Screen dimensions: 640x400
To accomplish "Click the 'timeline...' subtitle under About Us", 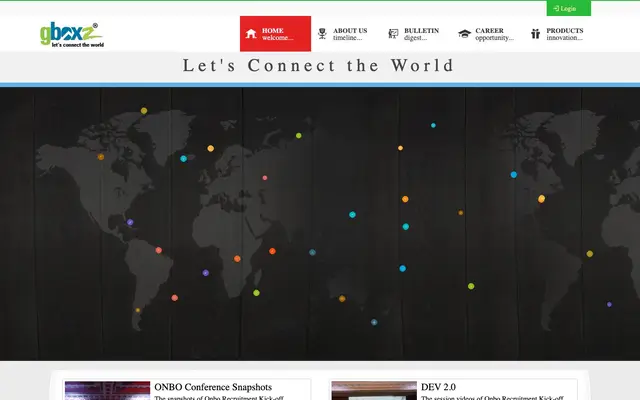I will pos(347,38).
